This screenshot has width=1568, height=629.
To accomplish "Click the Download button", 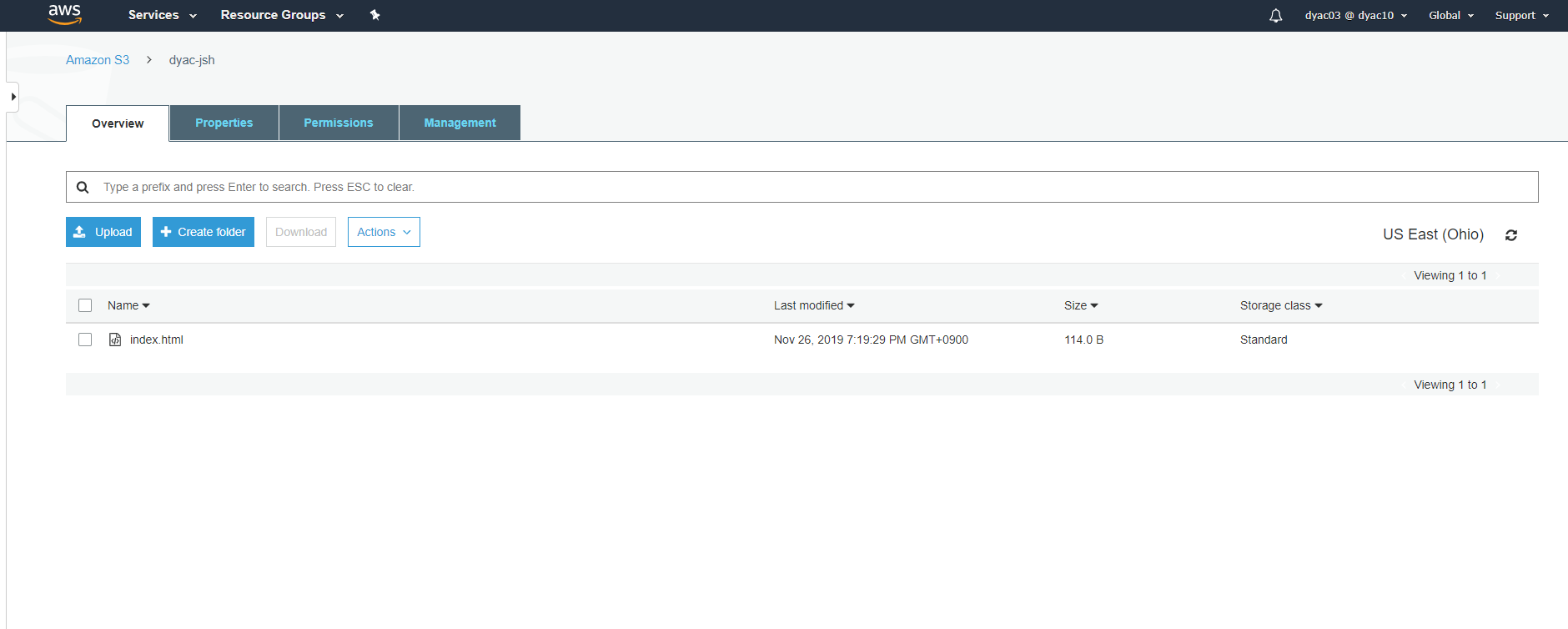I will click(301, 232).
